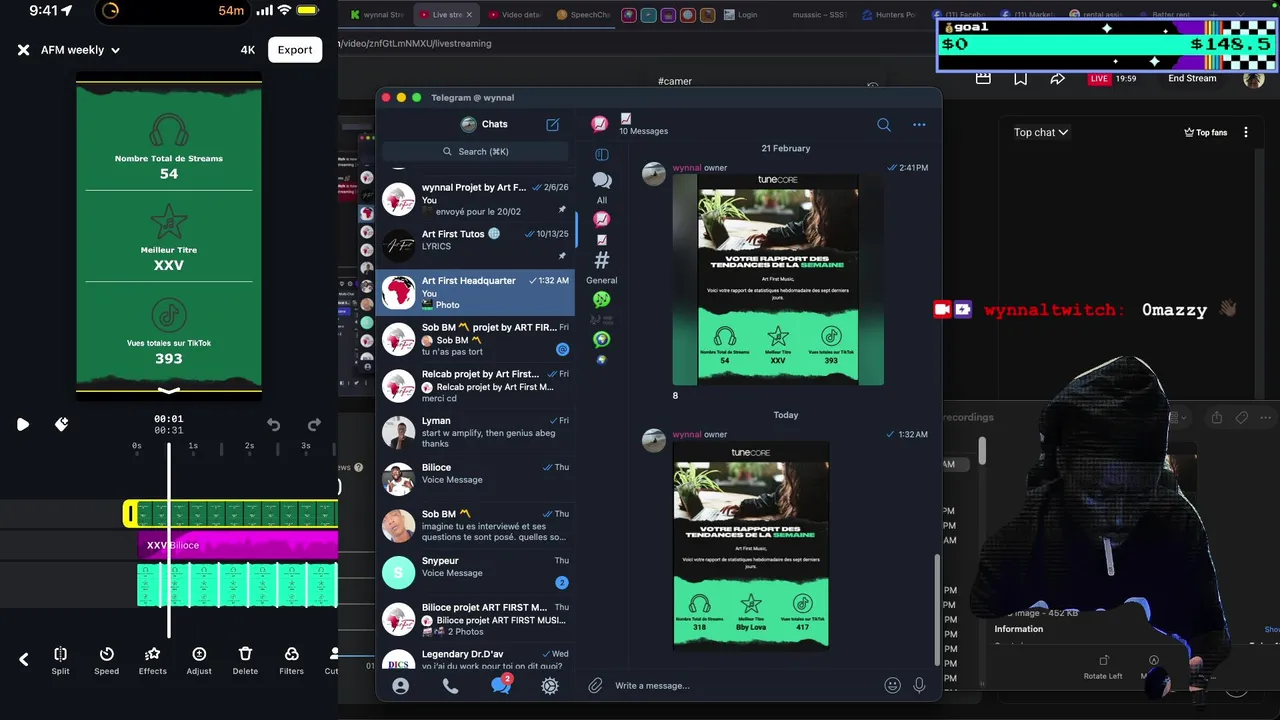Open Bilioce Voice Message chat

[x=476, y=480]
